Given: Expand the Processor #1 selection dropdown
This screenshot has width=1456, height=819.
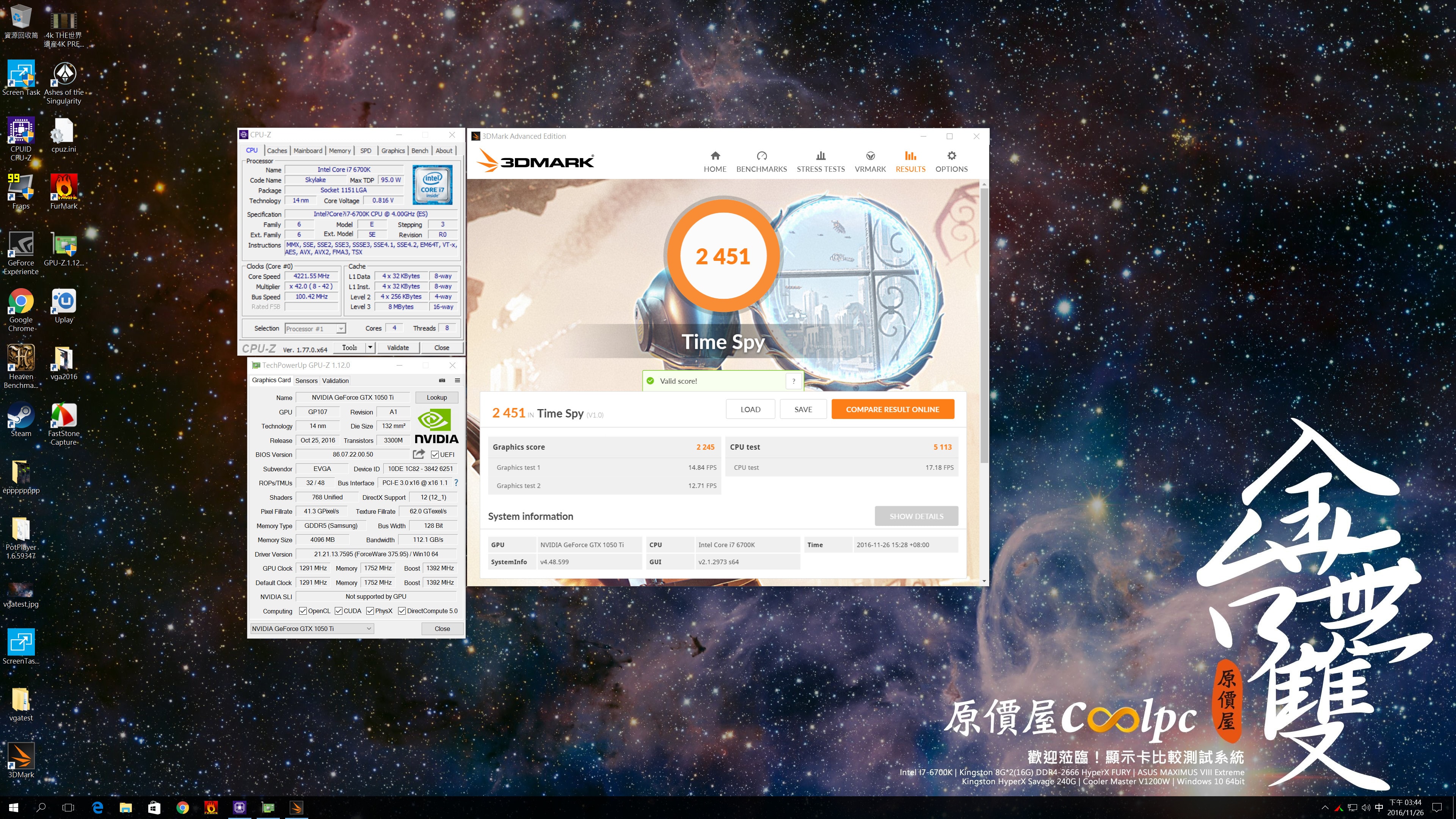Looking at the screenshot, I should (341, 329).
